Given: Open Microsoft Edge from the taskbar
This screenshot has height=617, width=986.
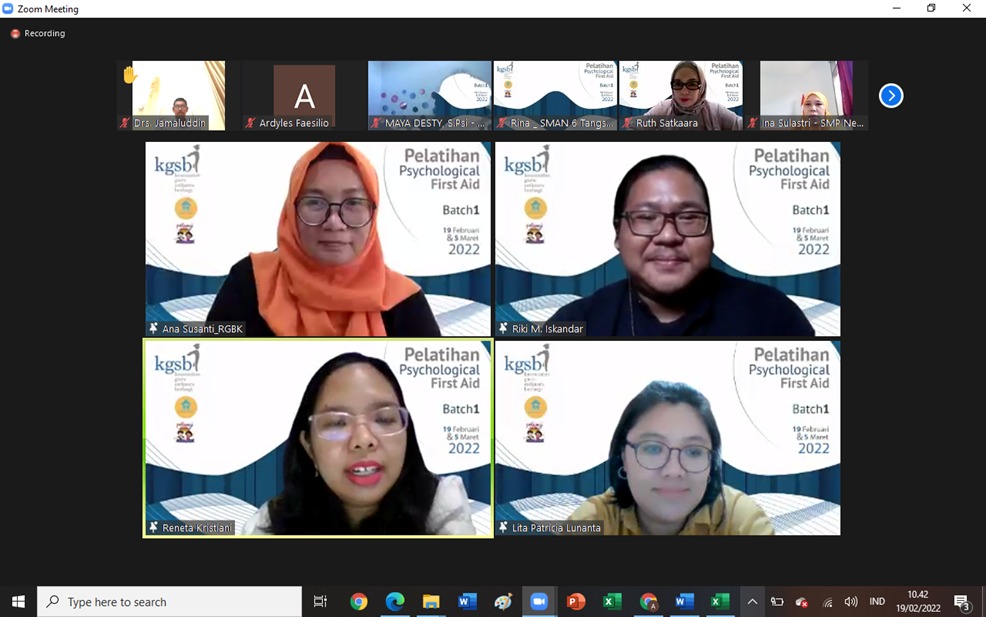Looking at the screenshot, I should [395, 601].
